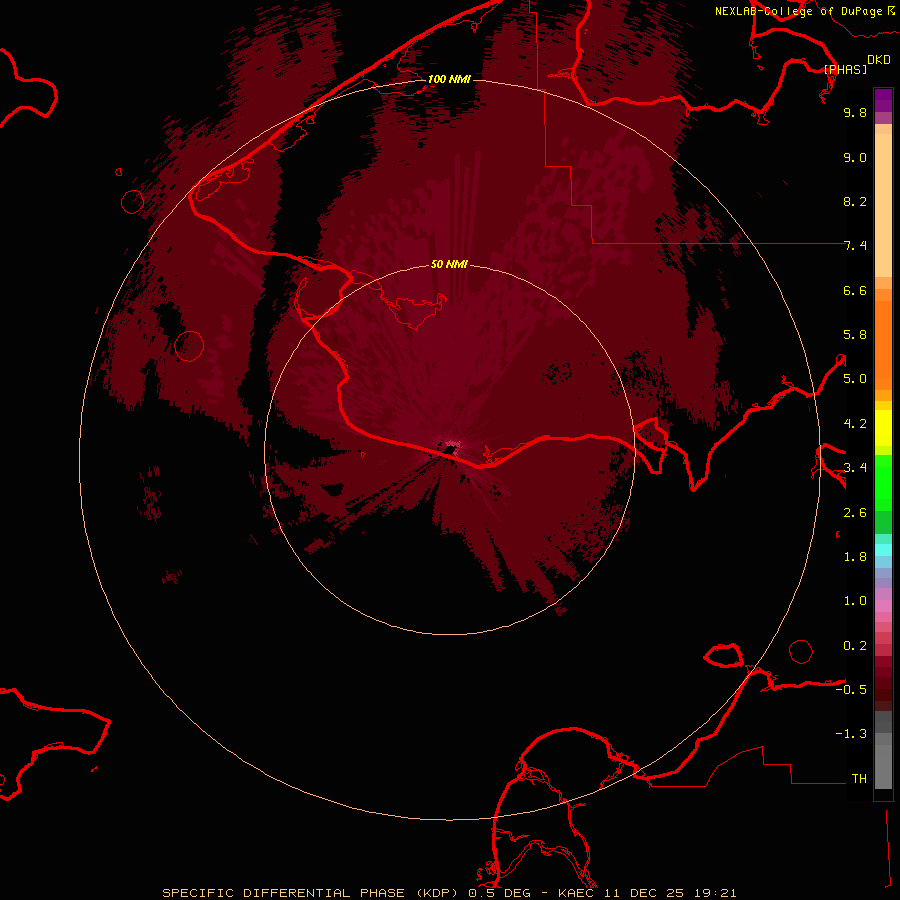Click the 8.2 scale value

[x=855, y=201]
